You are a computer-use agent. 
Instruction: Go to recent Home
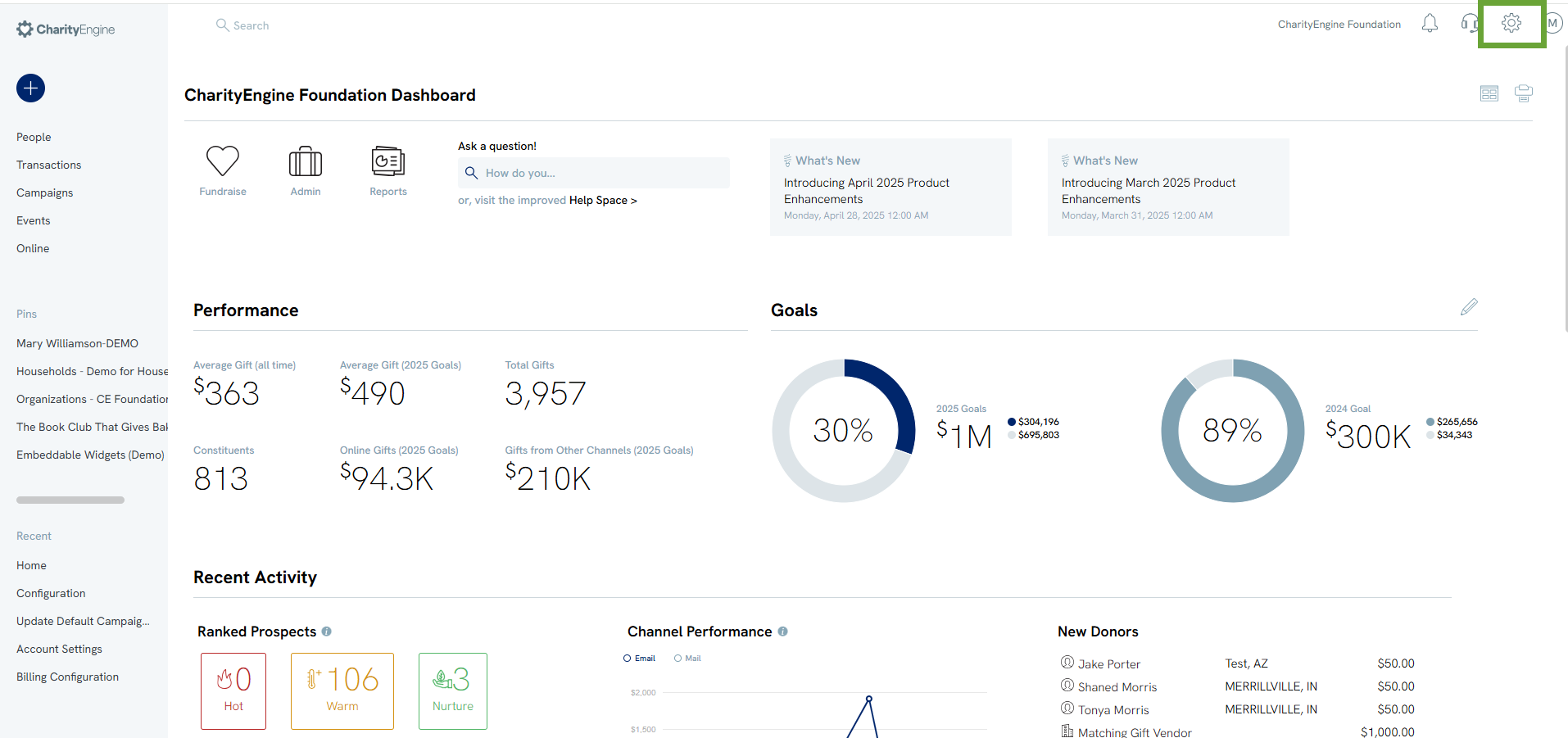click(31, 565)
